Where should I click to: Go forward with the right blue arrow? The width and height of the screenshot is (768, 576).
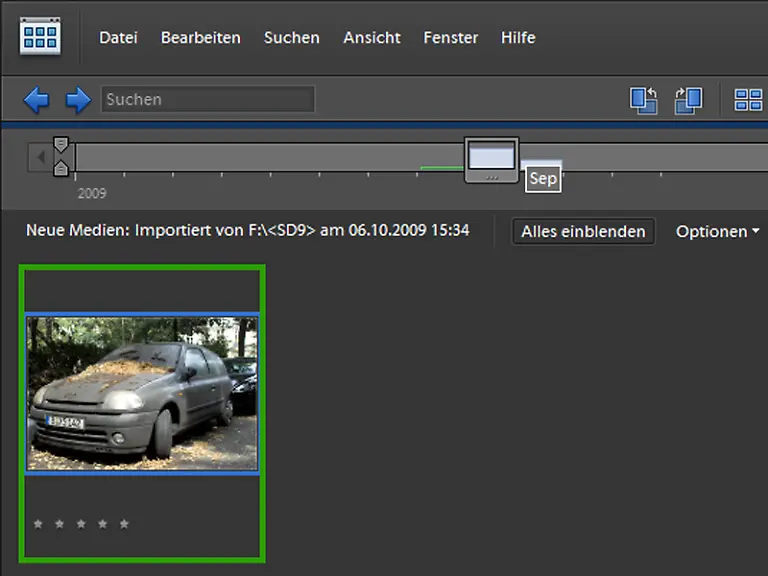click(78, 99)
